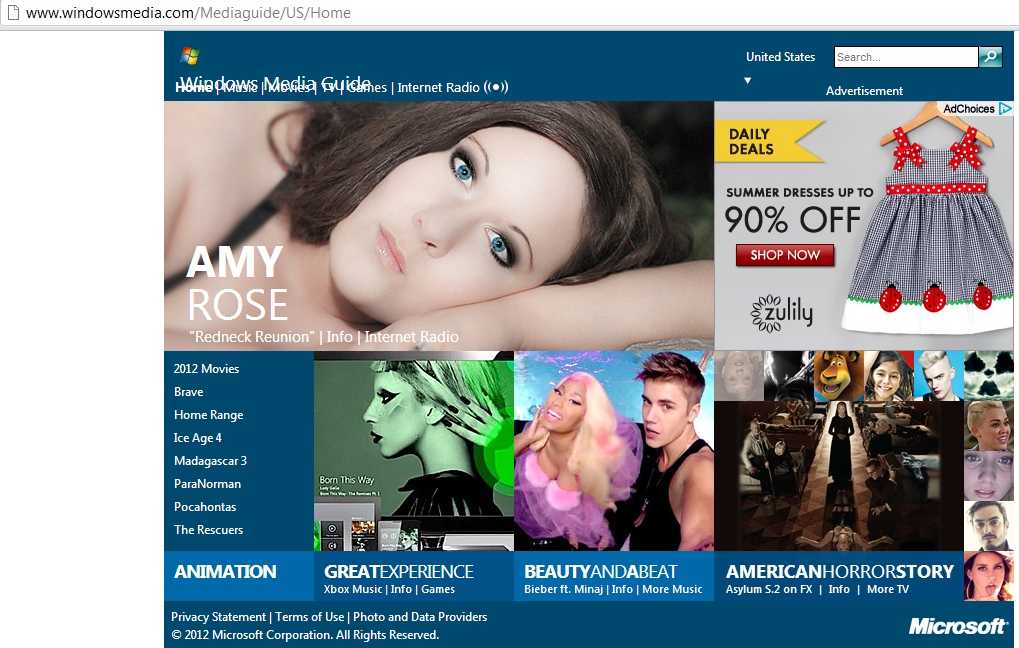Click the zulily summer dresses advertisement
This screenshot has width=1019, height=648.
coord(864,226)
